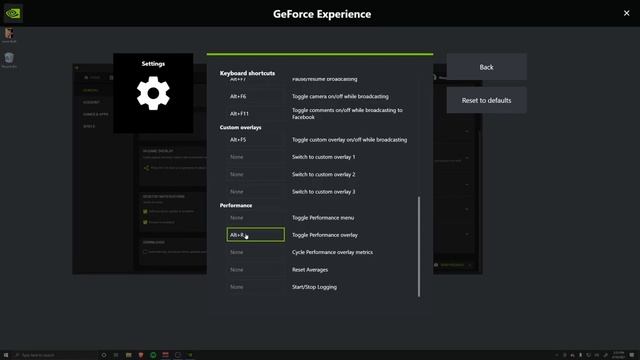Viewport: 640px width, 360px height.
Task: Click the NVIDIA logo in the overlay header
Action: 13,13
